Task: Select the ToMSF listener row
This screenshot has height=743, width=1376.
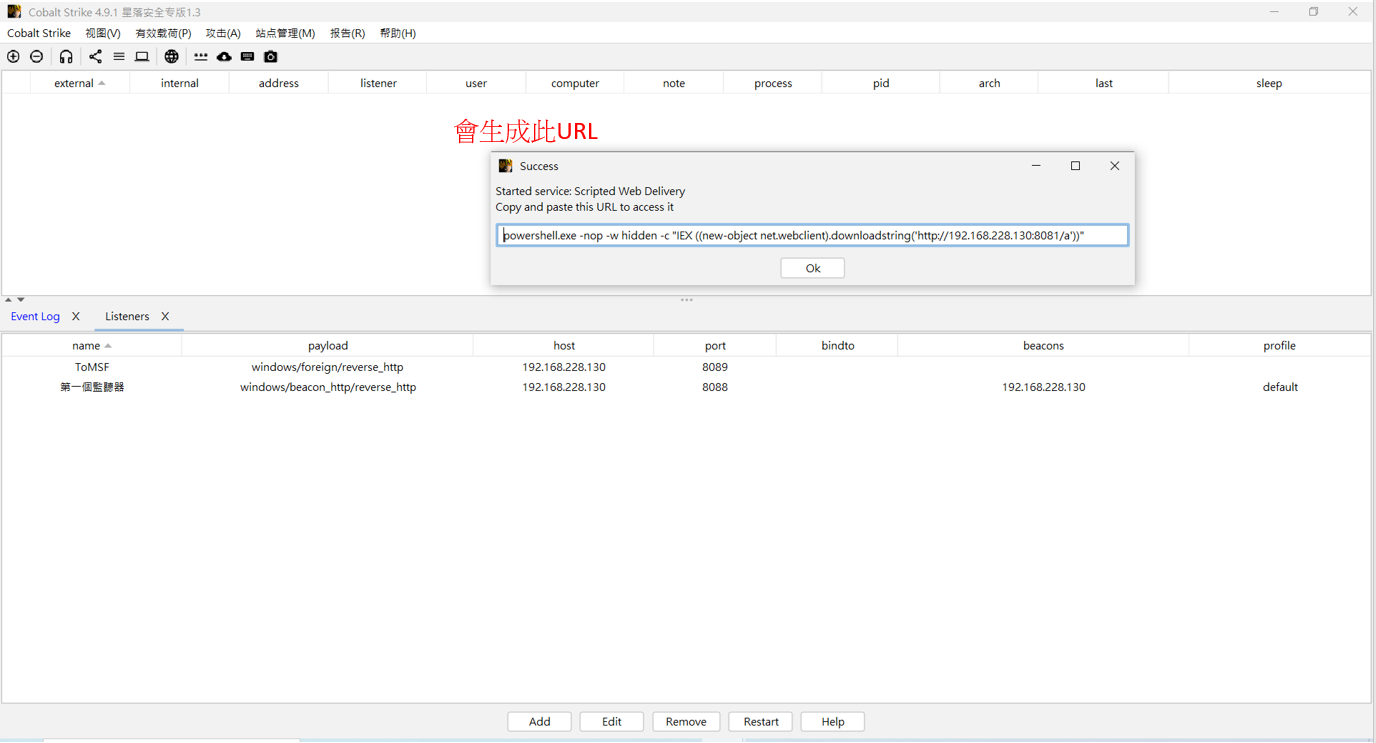Action: tap(686, 367)
